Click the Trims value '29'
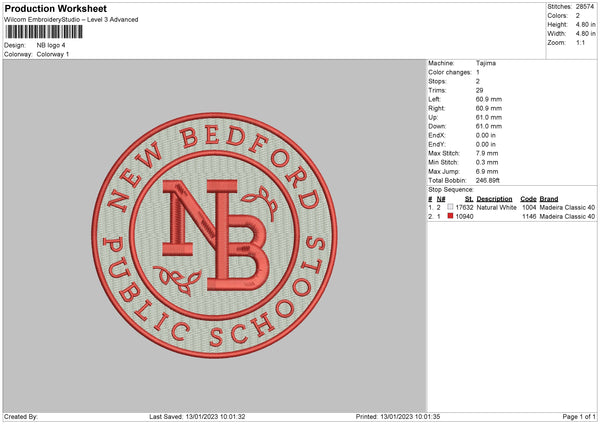The width and height of the screenshot is (600, 424). pos(479,90)
